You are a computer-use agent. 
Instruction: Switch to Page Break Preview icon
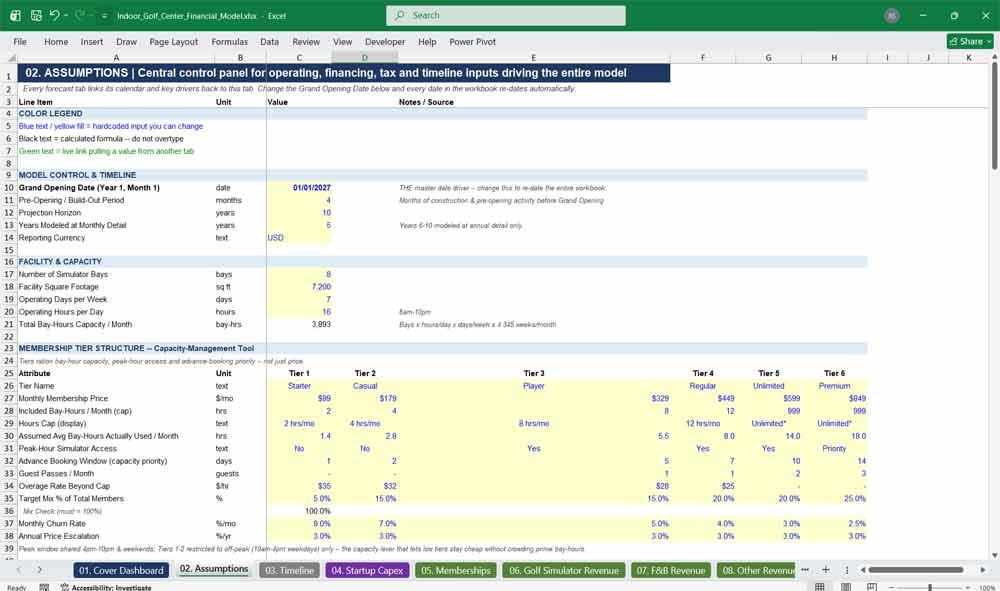[871, 587]
